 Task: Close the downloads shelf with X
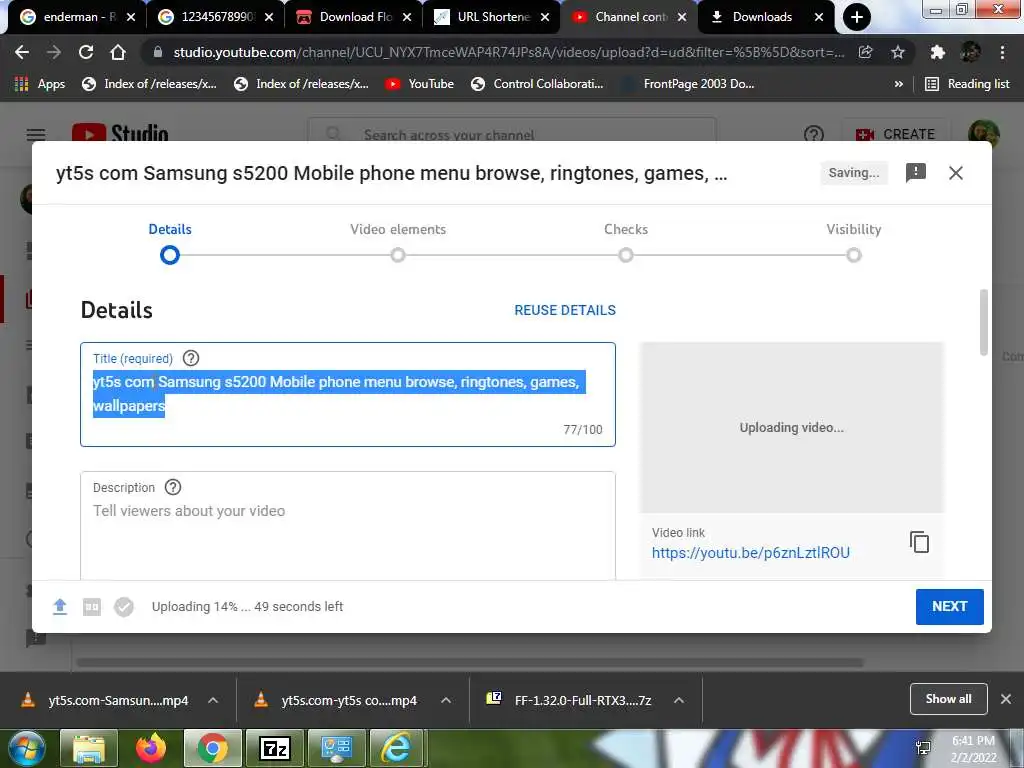tap(1006, 699)
